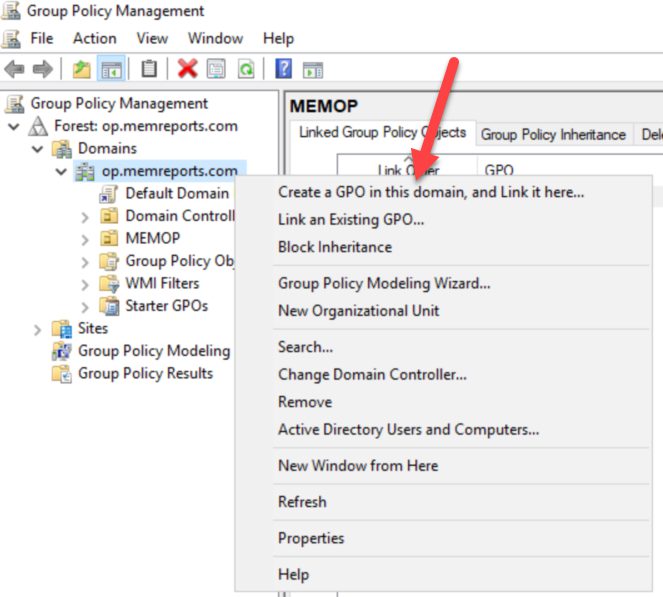
Task: Click the clipboard Paste toolbar icon
Action: 149,69
